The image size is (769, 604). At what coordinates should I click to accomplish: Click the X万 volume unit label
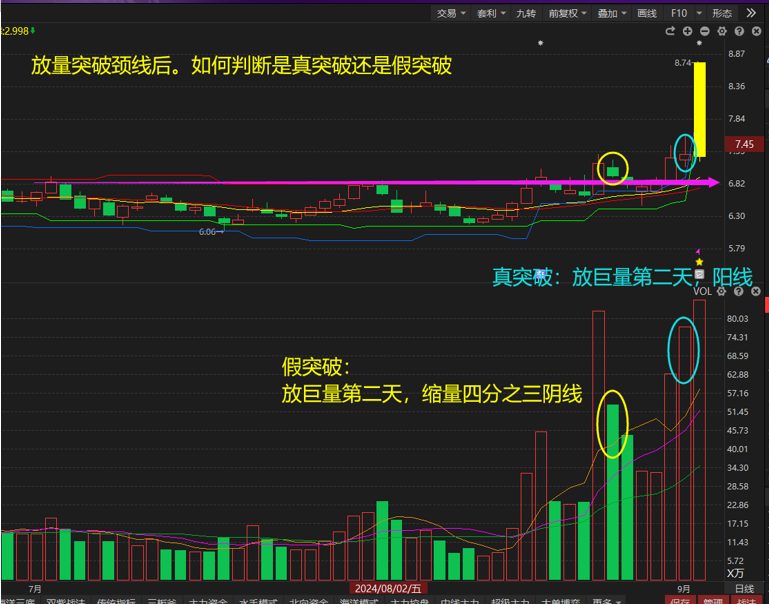(735, 573)
